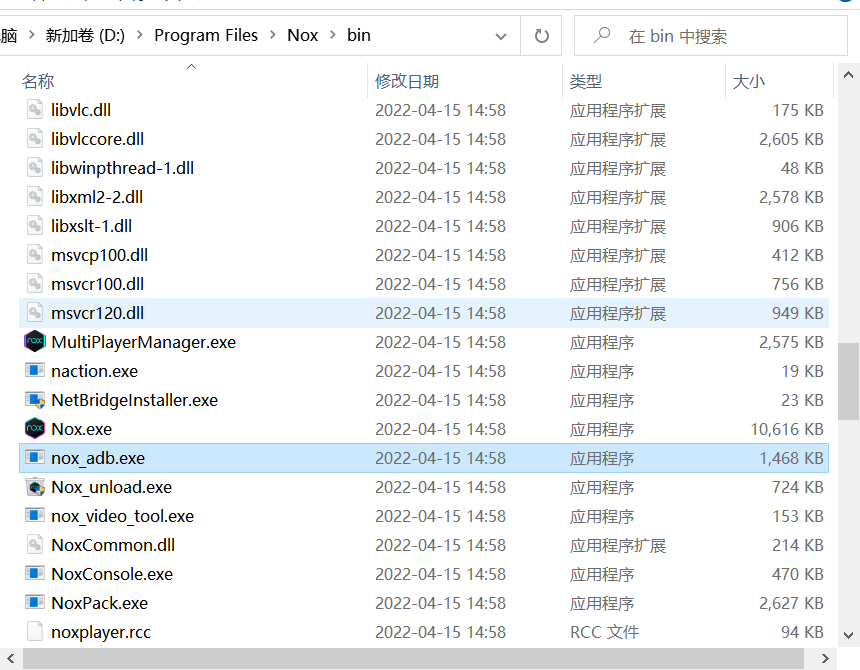Click the libvlccore.dll file icon
Screen dimensions: 860x670
click(35, 139)
